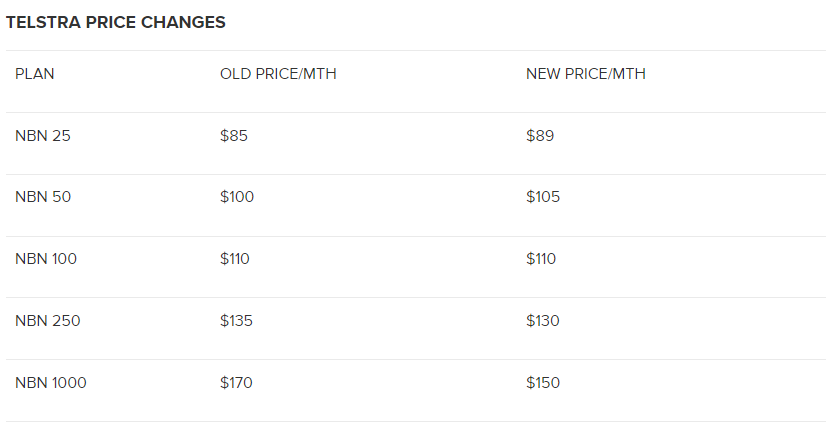The height and width of the screenshot is (422, 826).
Task: Click NBN 100 old price $110
Action: [x=235, y=259]
